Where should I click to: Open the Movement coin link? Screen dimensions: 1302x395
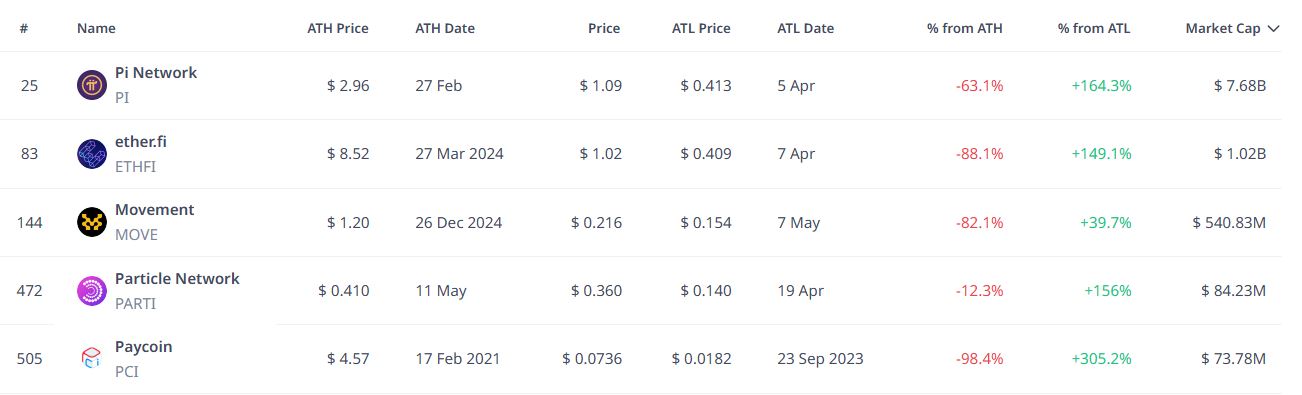[155, 209]
